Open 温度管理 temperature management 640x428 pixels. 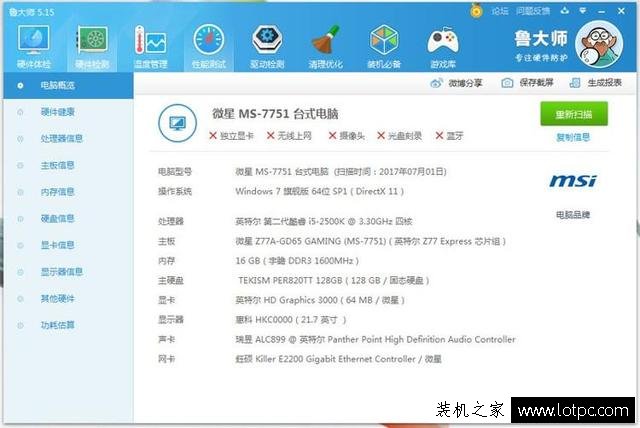click(151, 46)
